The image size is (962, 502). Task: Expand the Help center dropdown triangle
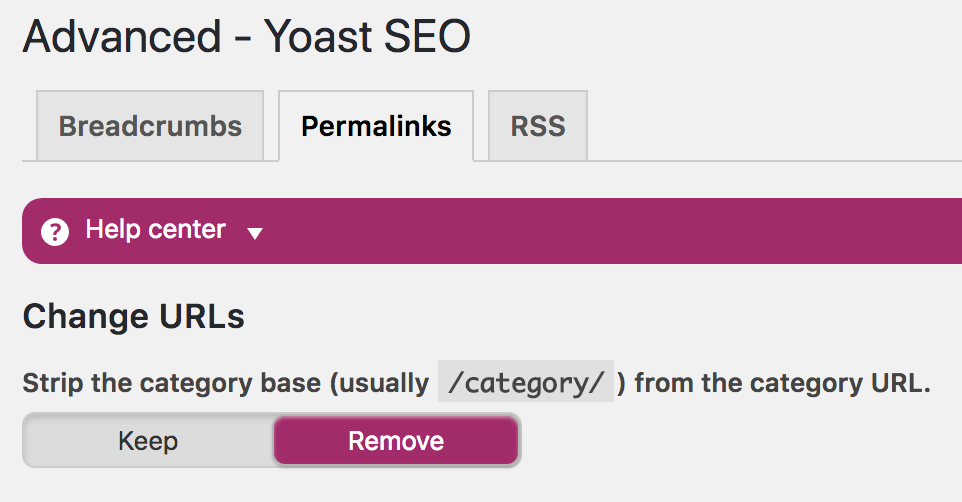pos(255,233)
